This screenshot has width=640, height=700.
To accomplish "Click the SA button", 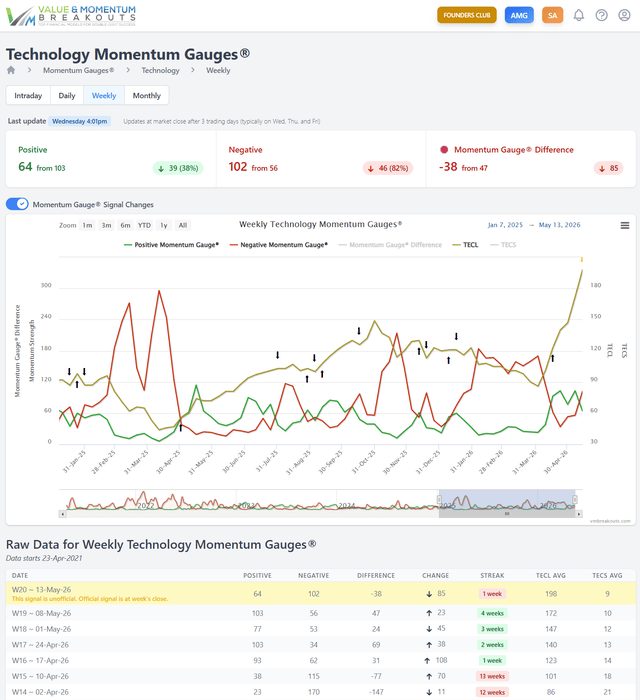I will click(x=553, y=15).
